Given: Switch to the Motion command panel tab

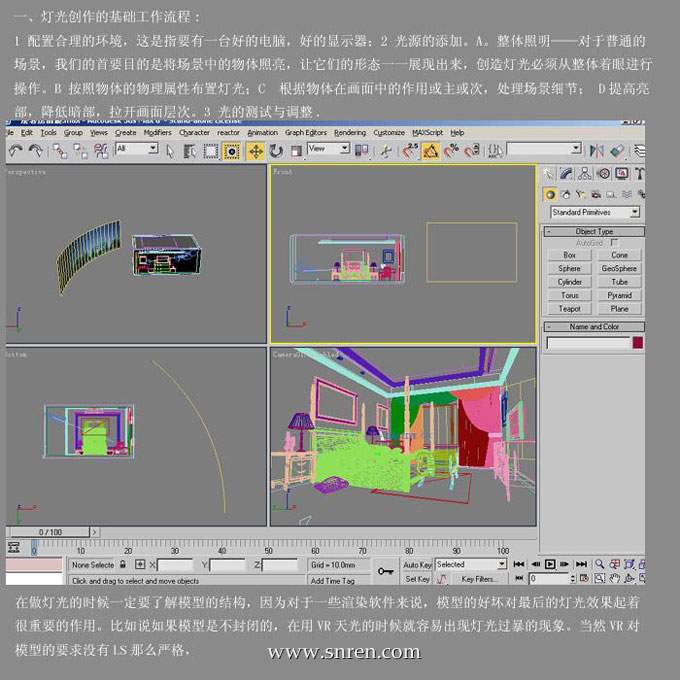Looking at the screenshot, I should [x=603, y=174].
